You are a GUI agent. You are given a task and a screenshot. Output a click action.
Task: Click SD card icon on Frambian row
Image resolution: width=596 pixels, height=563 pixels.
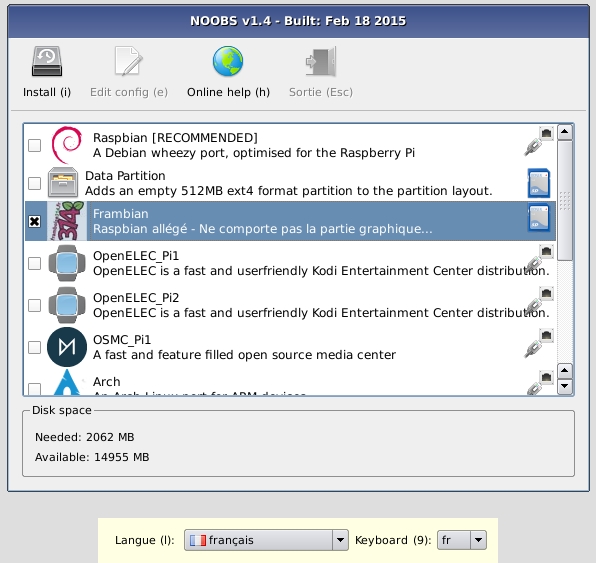tap(539, 218)
